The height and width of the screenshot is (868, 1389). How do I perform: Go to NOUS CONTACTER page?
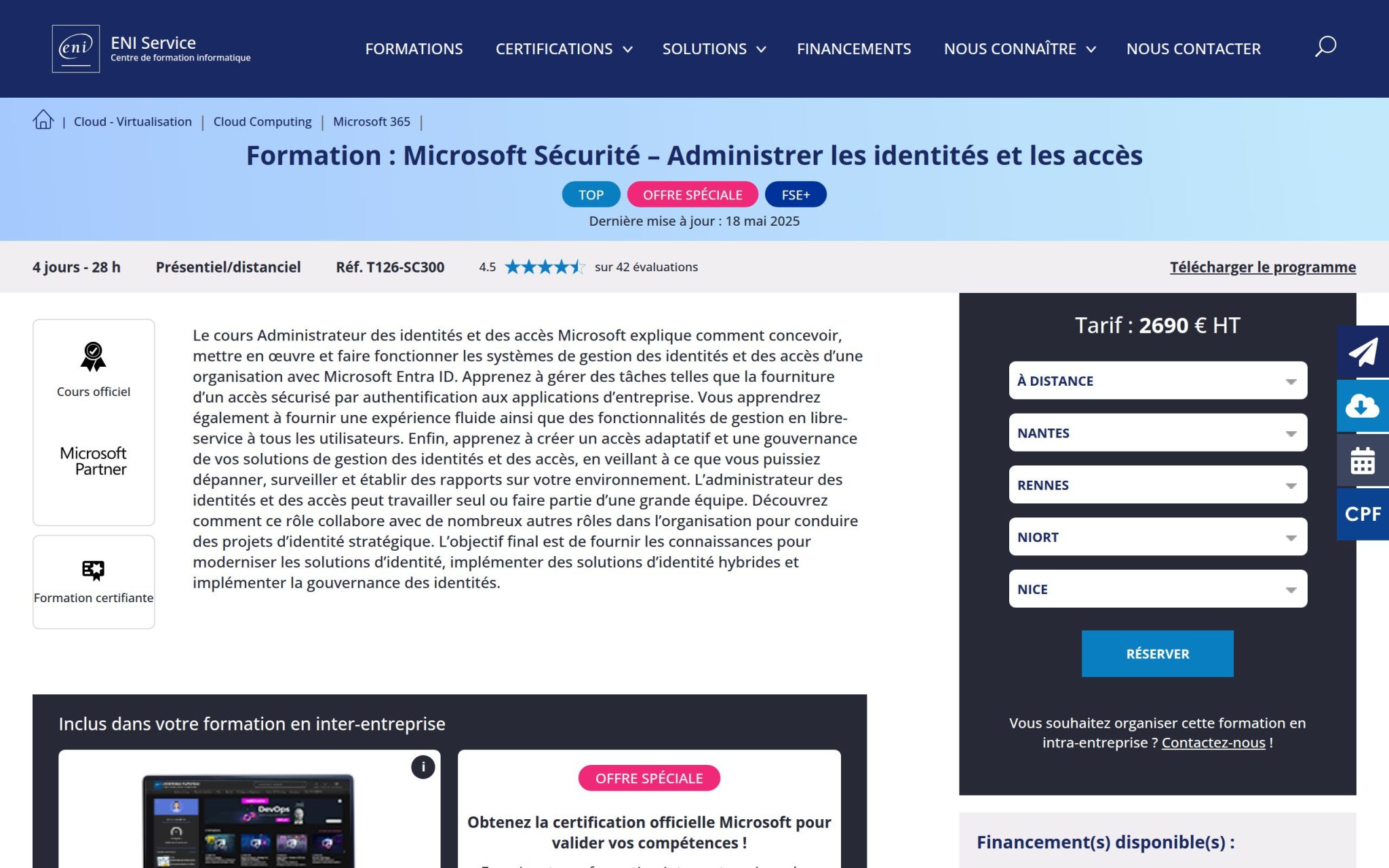1194,49
